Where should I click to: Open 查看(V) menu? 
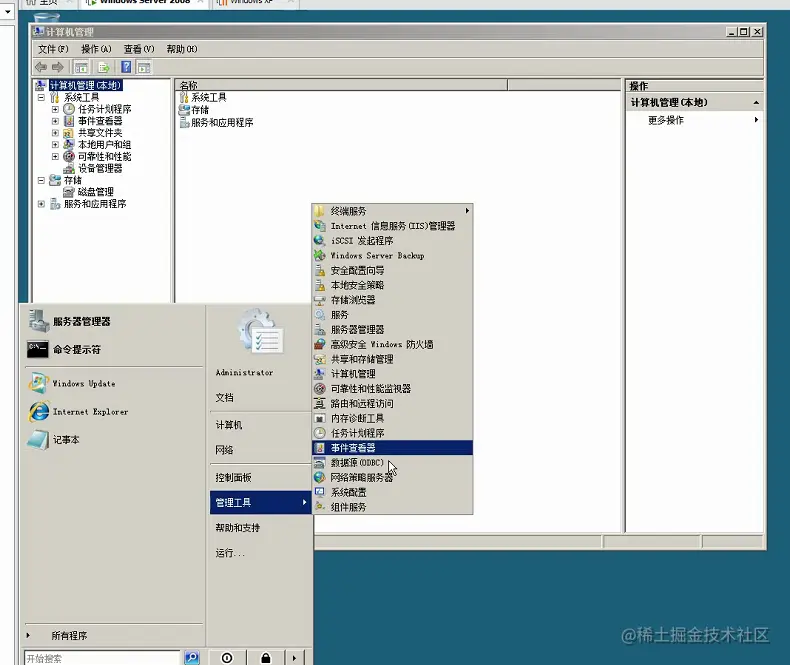(139, 49)
